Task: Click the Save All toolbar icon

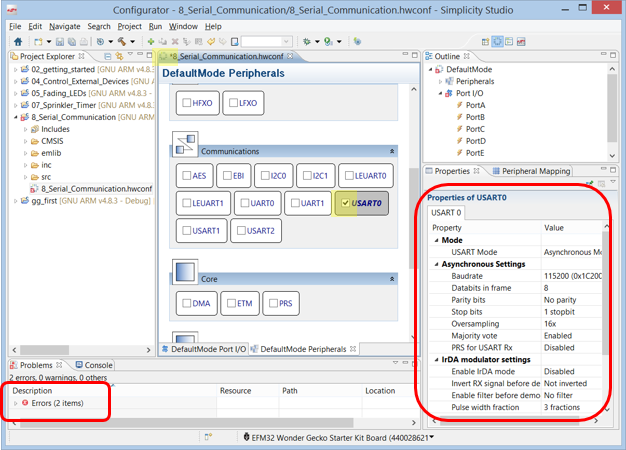Action: coord(72,42)
